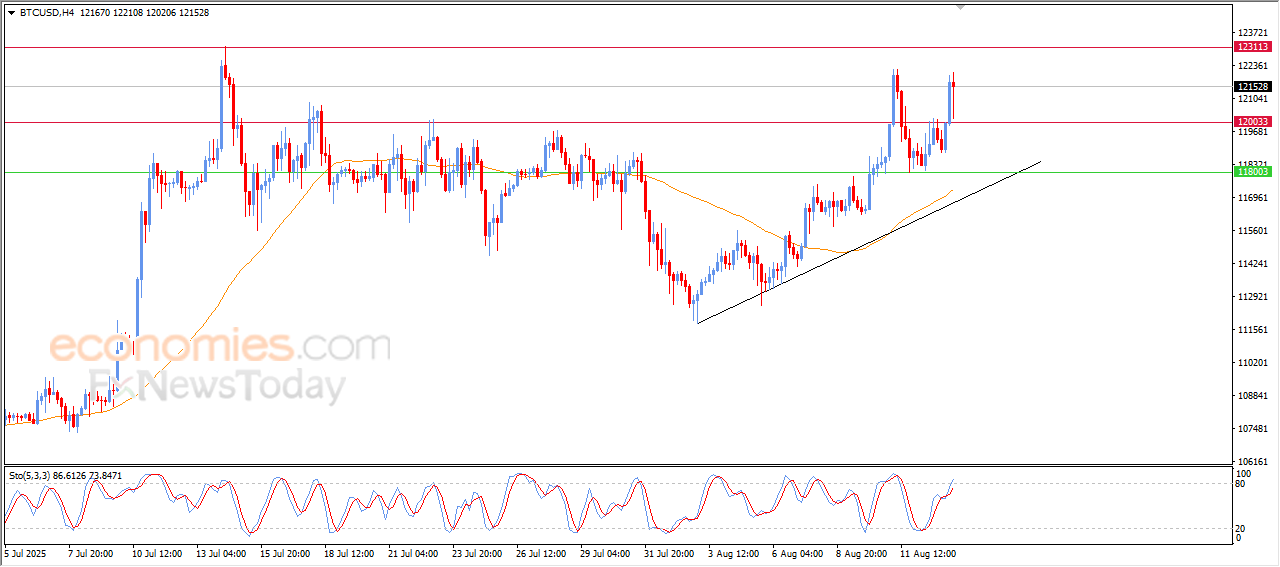This screenshot has height=567, width=1280.
Task: Click the stochastic 20 level label
Action: [x=1242, y=528]
